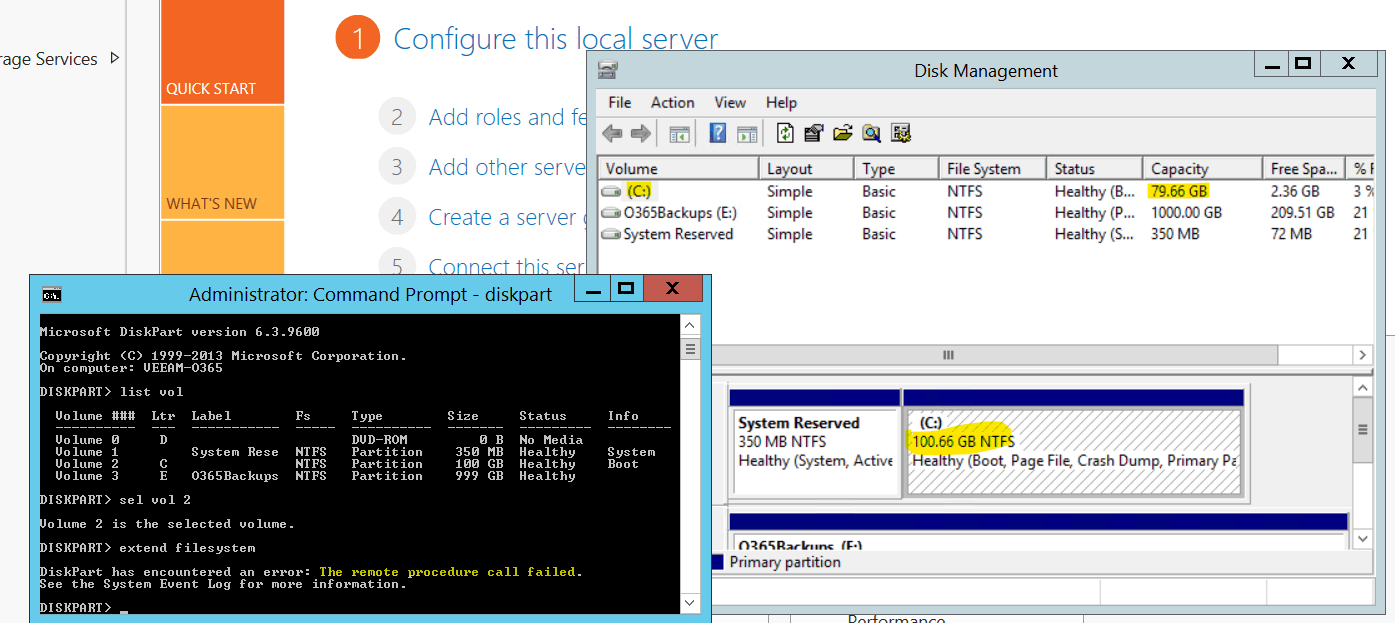Click the 2.36 GB free space cell

pyautogui.click(x=1295, y=191)
